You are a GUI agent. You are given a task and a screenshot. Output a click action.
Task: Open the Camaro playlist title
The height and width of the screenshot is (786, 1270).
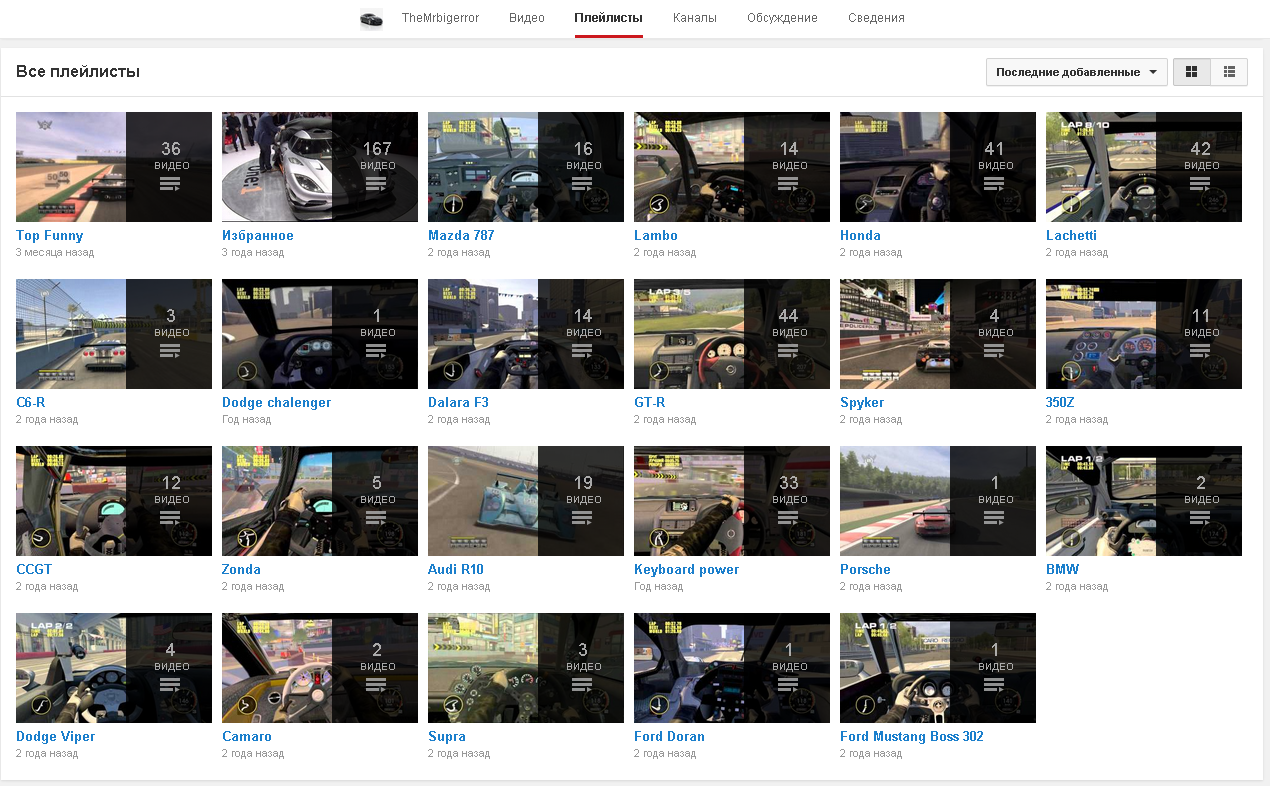(247, 737)
